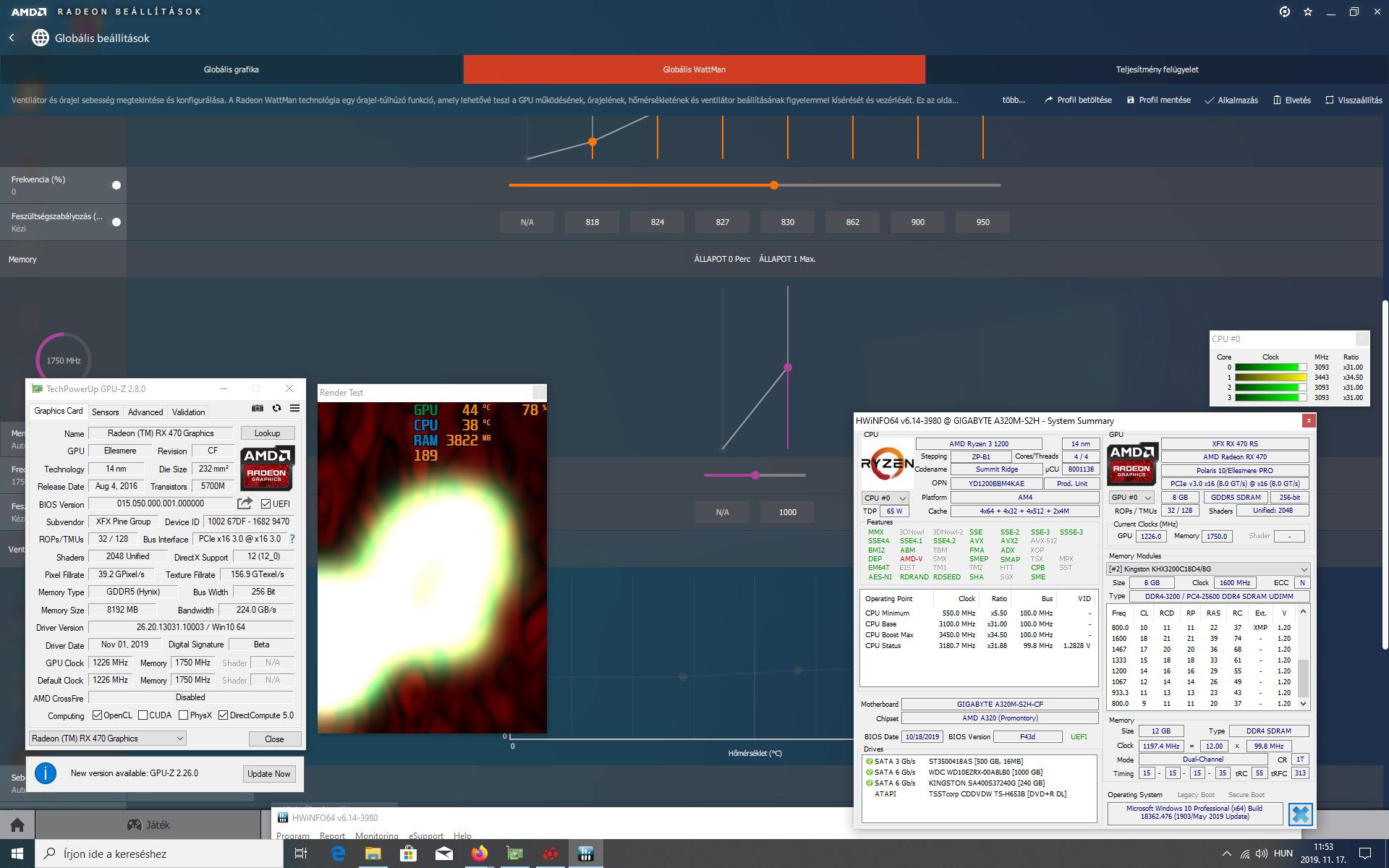
Task: Toggle the DirectCompute 5.0 checkbox
Action: (x=223, y=715)
